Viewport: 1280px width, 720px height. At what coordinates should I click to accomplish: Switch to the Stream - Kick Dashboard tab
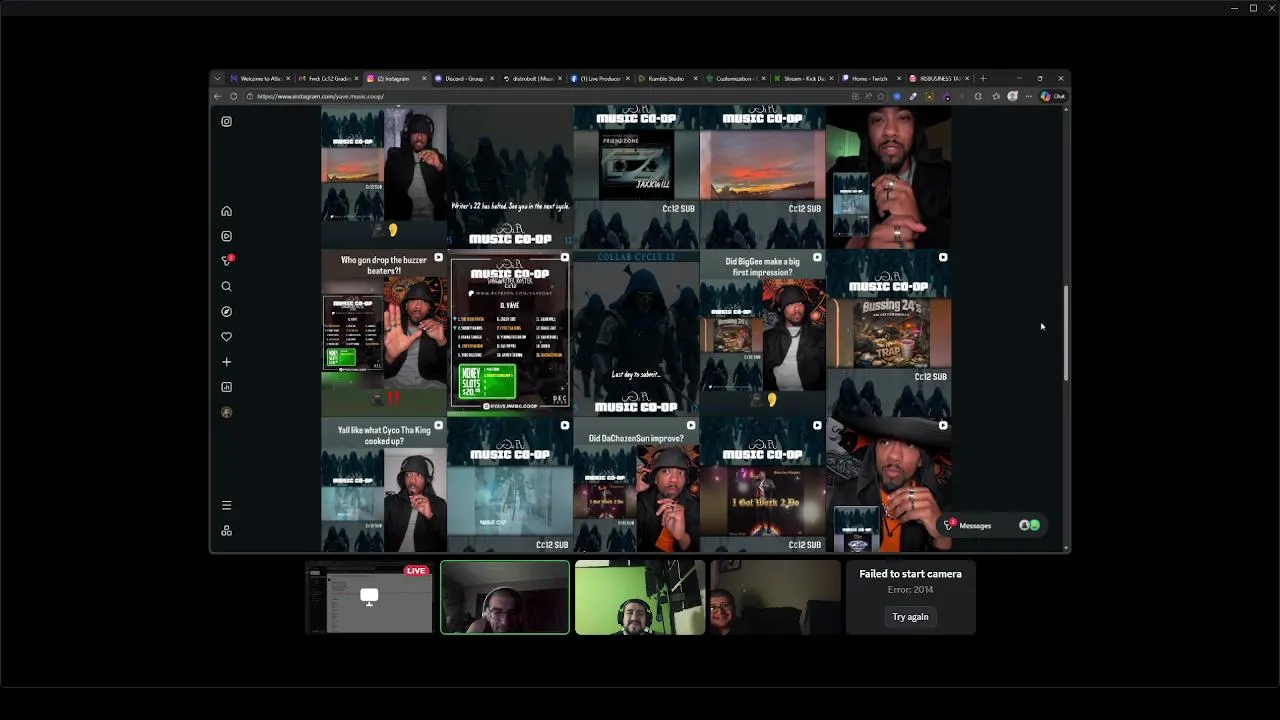click(803, 78)
